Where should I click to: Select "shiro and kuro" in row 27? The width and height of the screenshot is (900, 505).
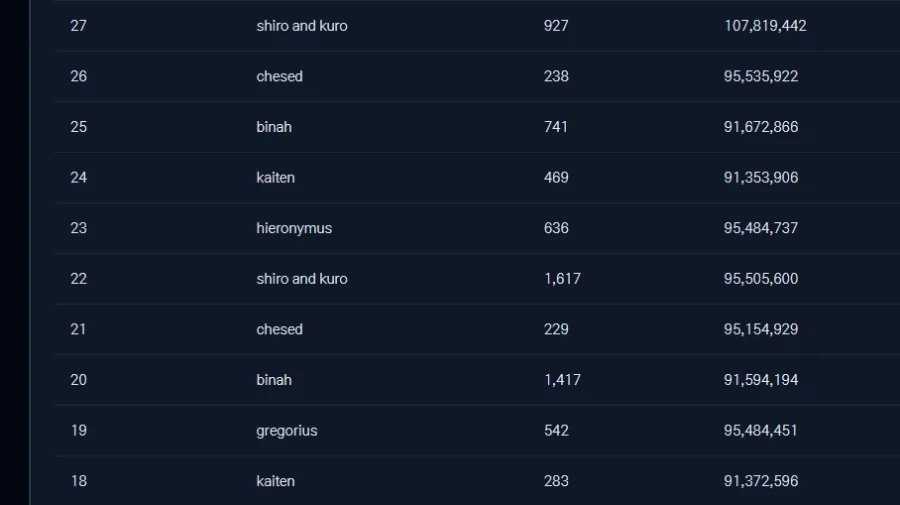tap(301, 26)
